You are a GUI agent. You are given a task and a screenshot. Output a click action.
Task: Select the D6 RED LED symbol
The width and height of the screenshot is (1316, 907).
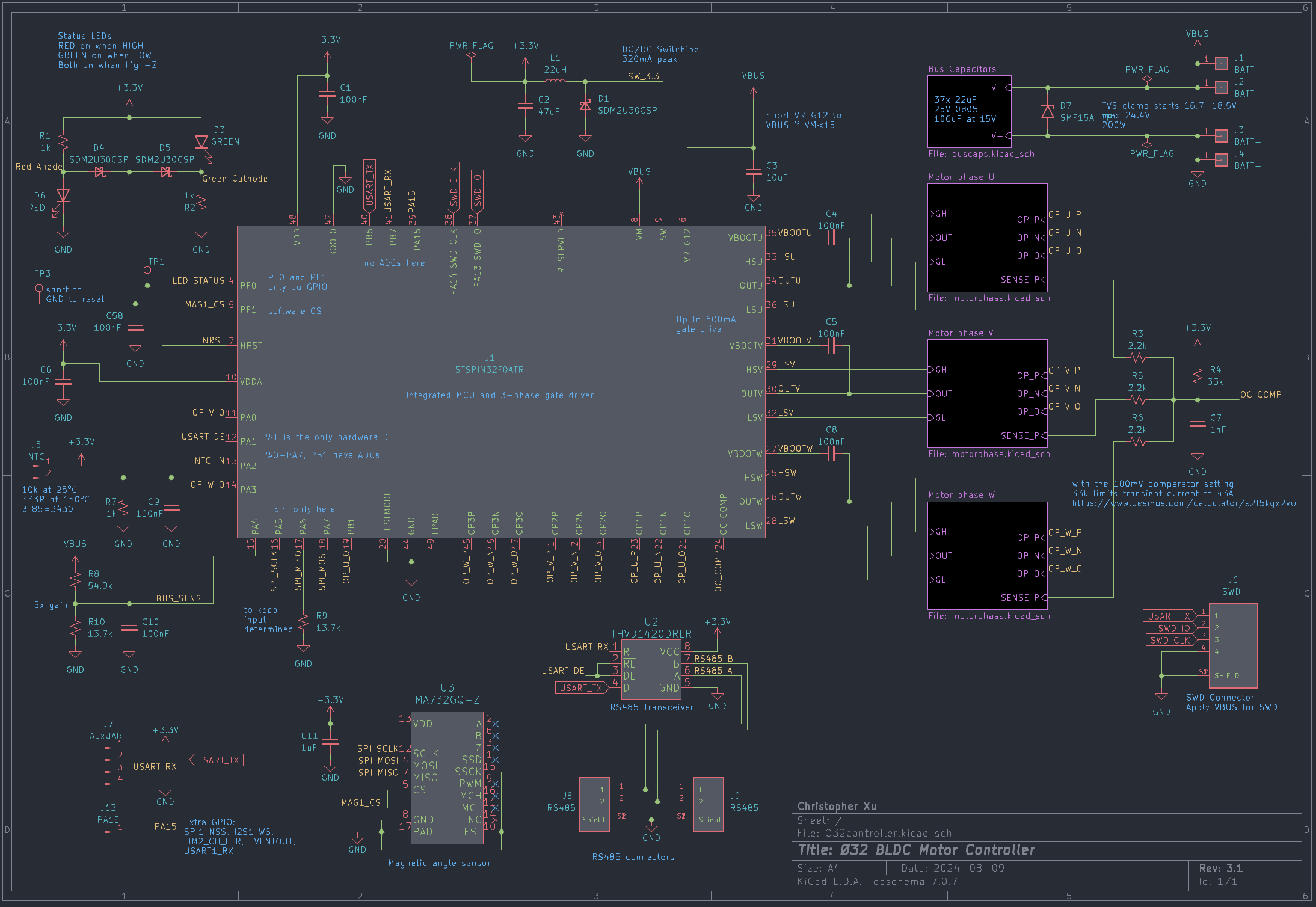coord(63,195)
